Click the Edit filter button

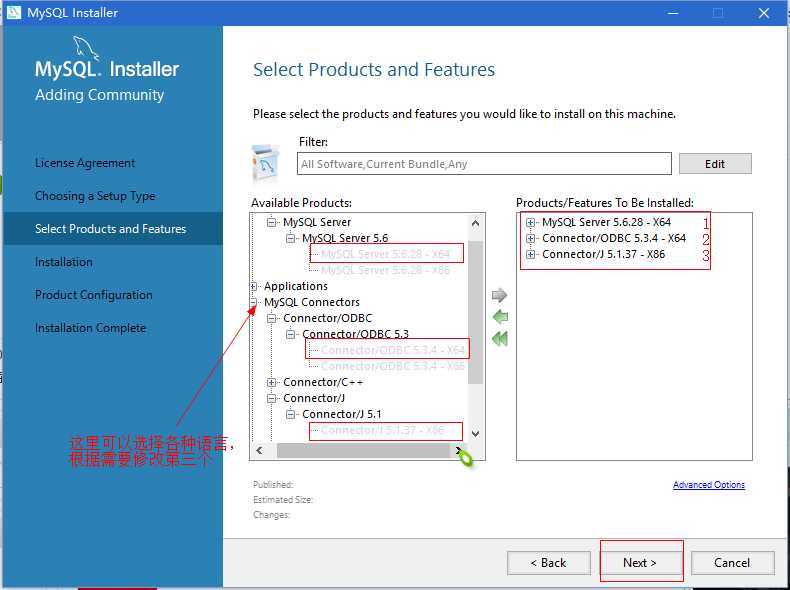click(x=715, y=164)
